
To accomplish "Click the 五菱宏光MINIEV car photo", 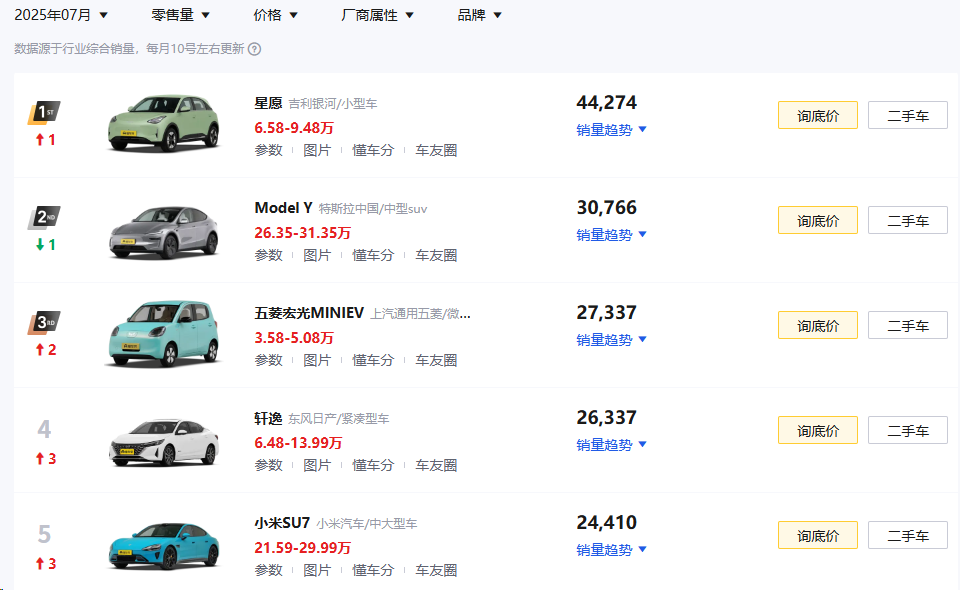I will pos(162,334).
